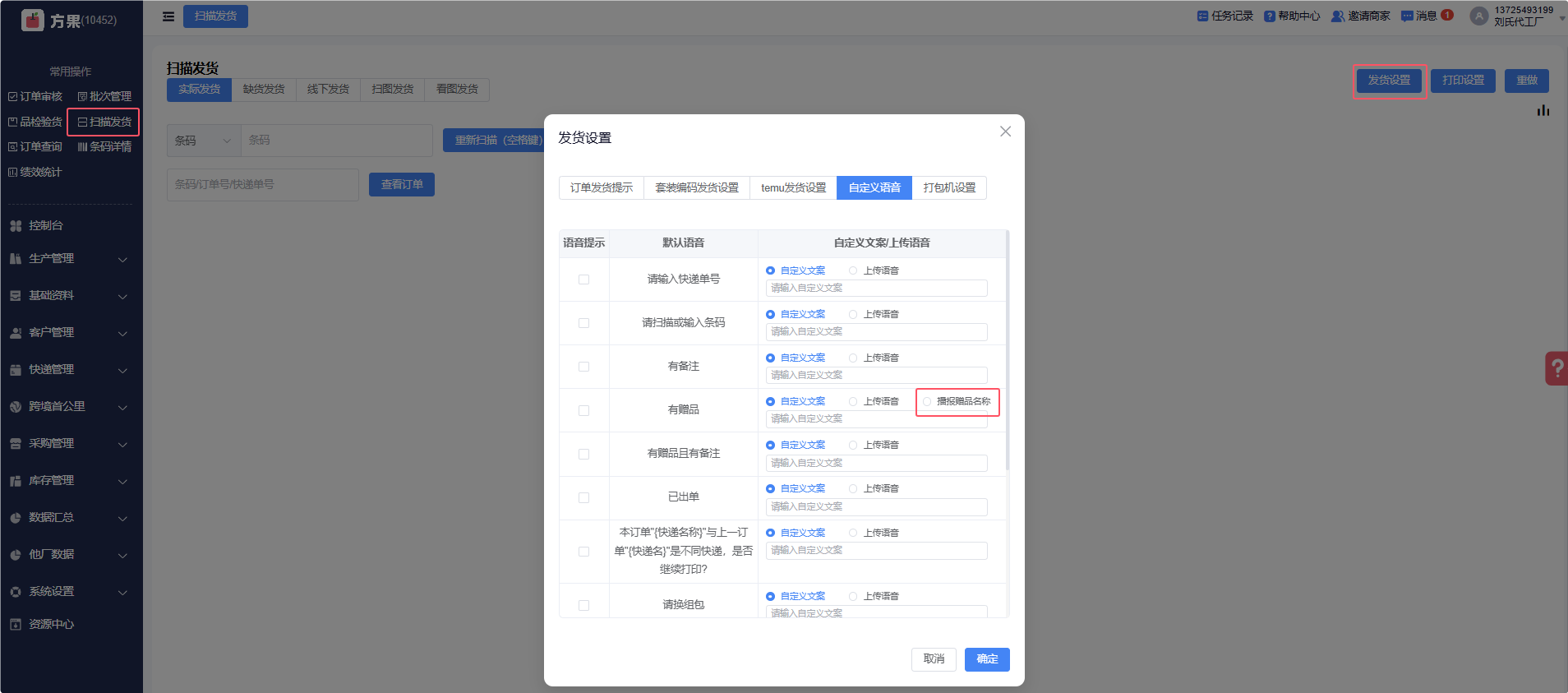Select 播报赠品名称 radio option

click(x=927, y=402)
